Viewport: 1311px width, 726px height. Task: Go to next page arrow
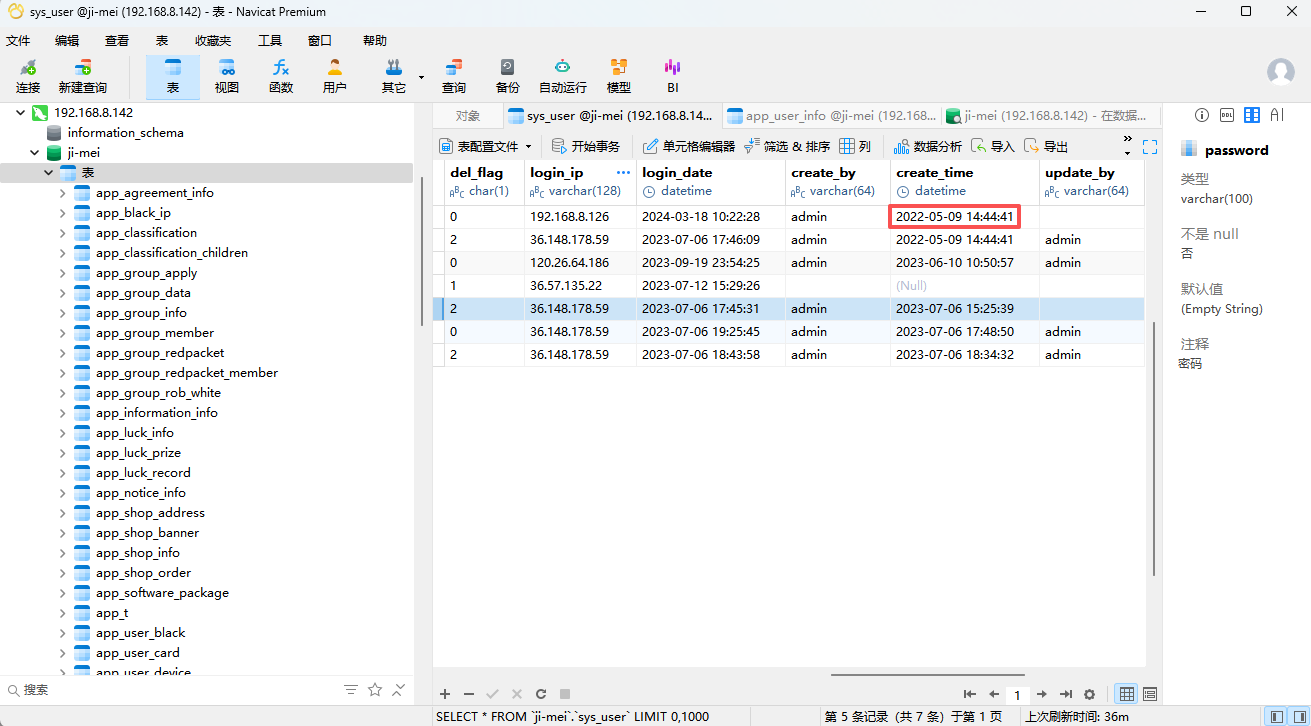pyautogui.click(x=1041, y=694)
